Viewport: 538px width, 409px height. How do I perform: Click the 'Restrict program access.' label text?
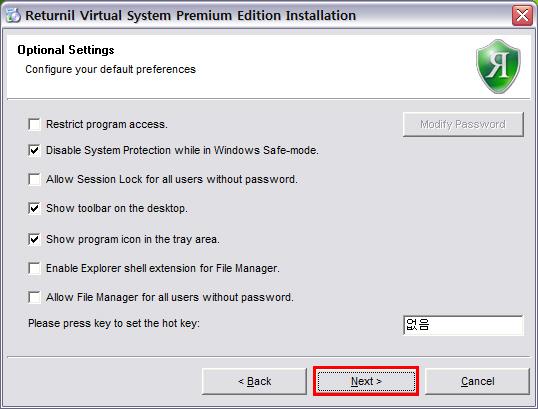point(107,124)
